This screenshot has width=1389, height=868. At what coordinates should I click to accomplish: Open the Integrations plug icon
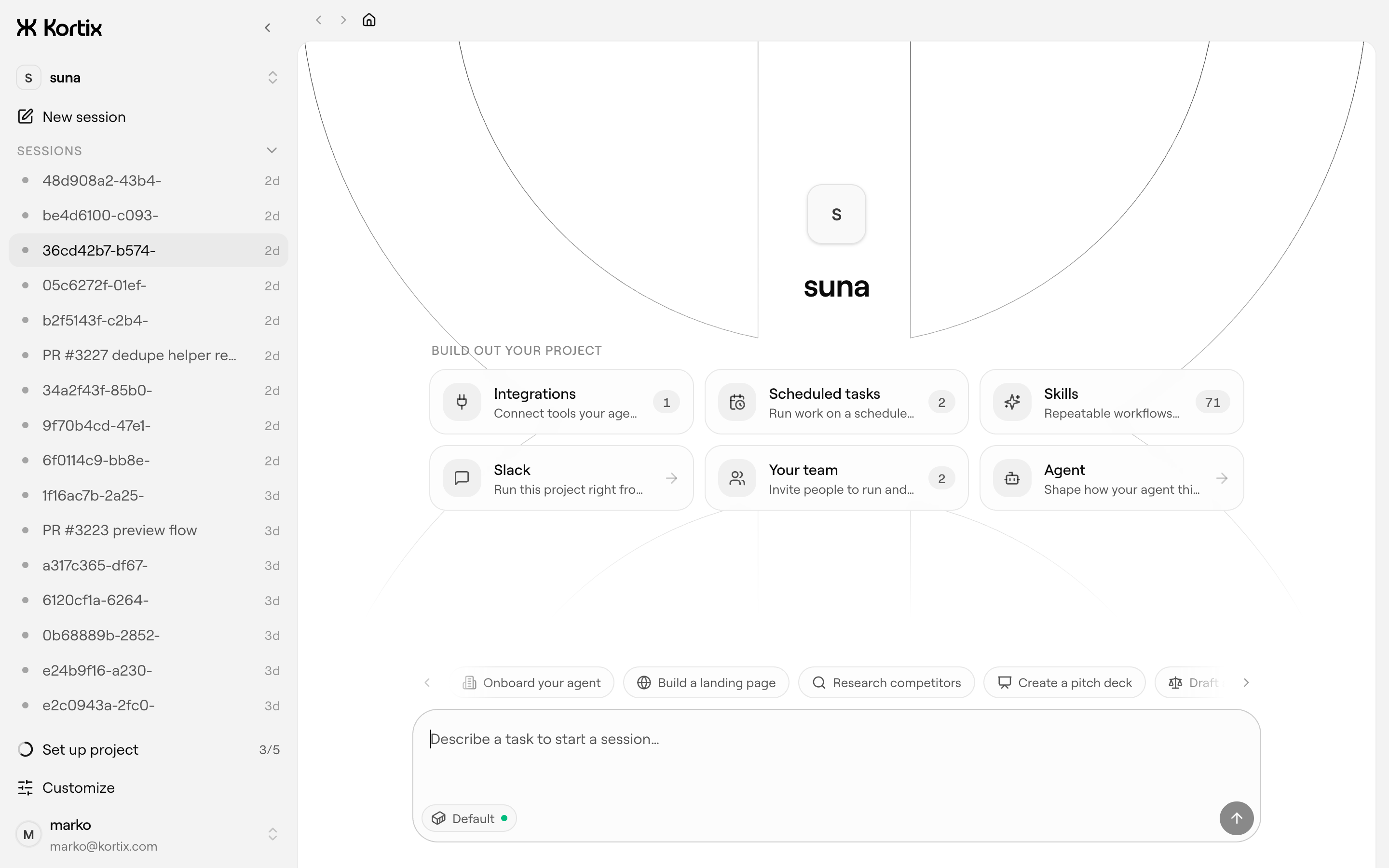click(x=462, y=402)
